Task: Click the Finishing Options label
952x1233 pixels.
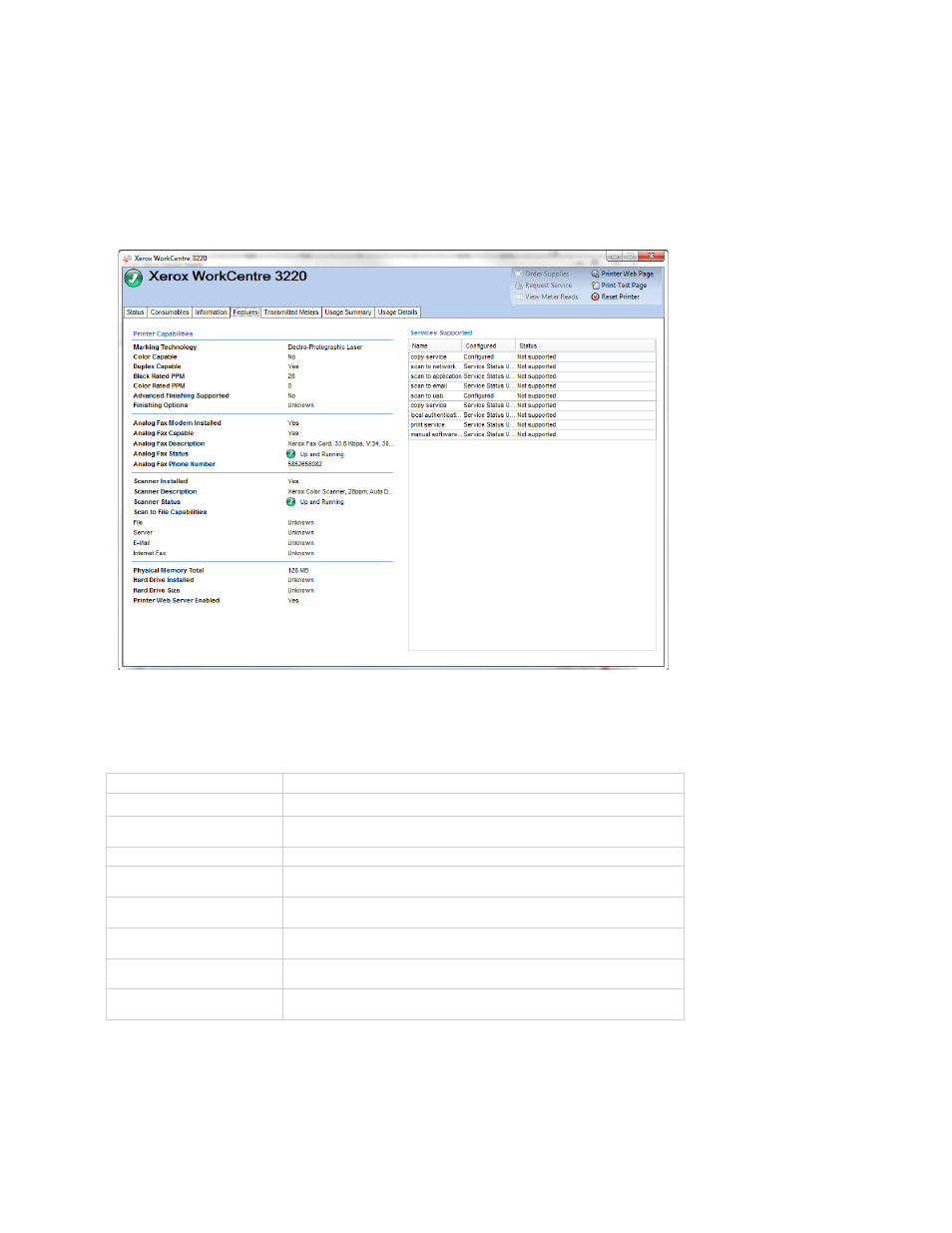Action: click(161, 405)
